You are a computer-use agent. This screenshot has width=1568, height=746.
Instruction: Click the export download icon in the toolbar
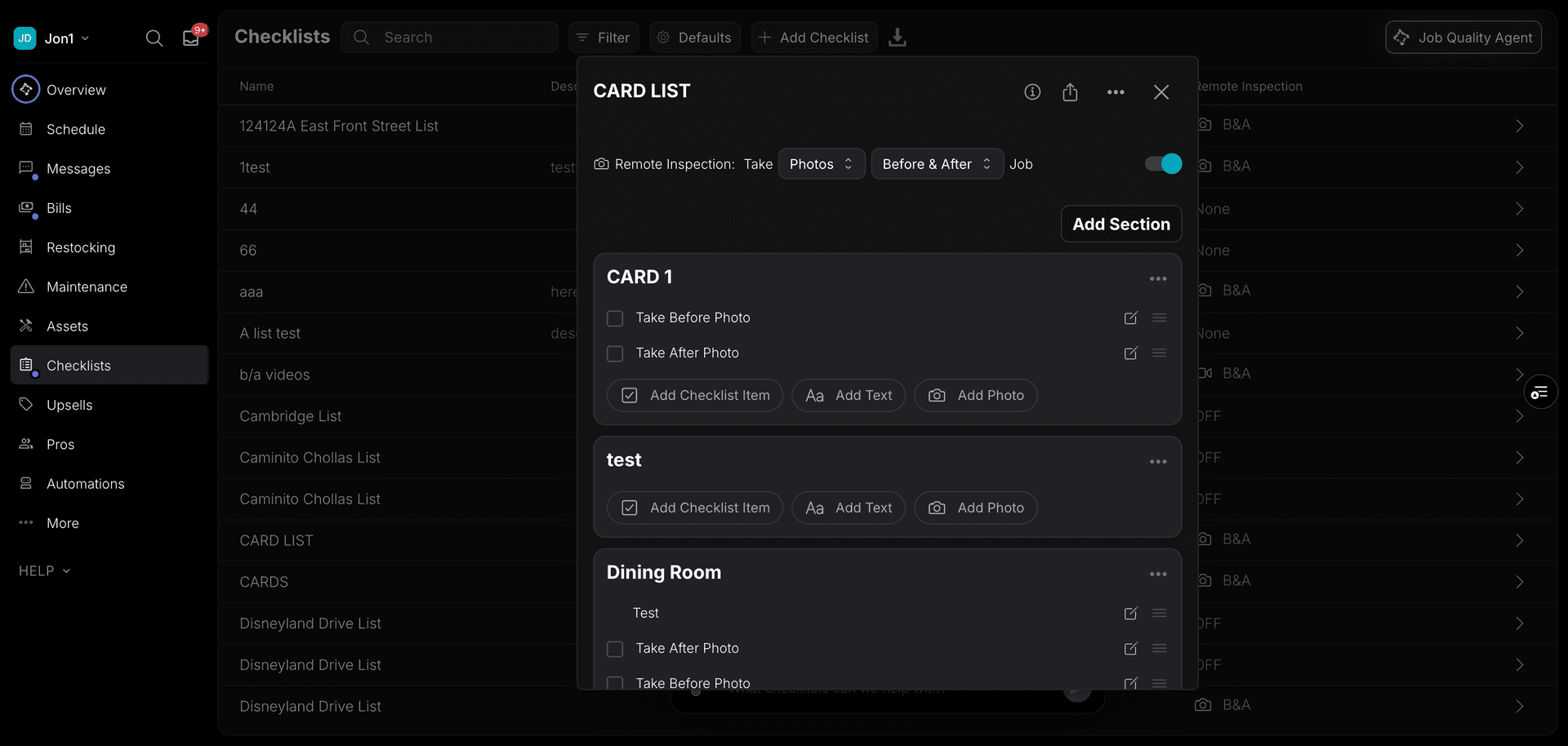898,38
